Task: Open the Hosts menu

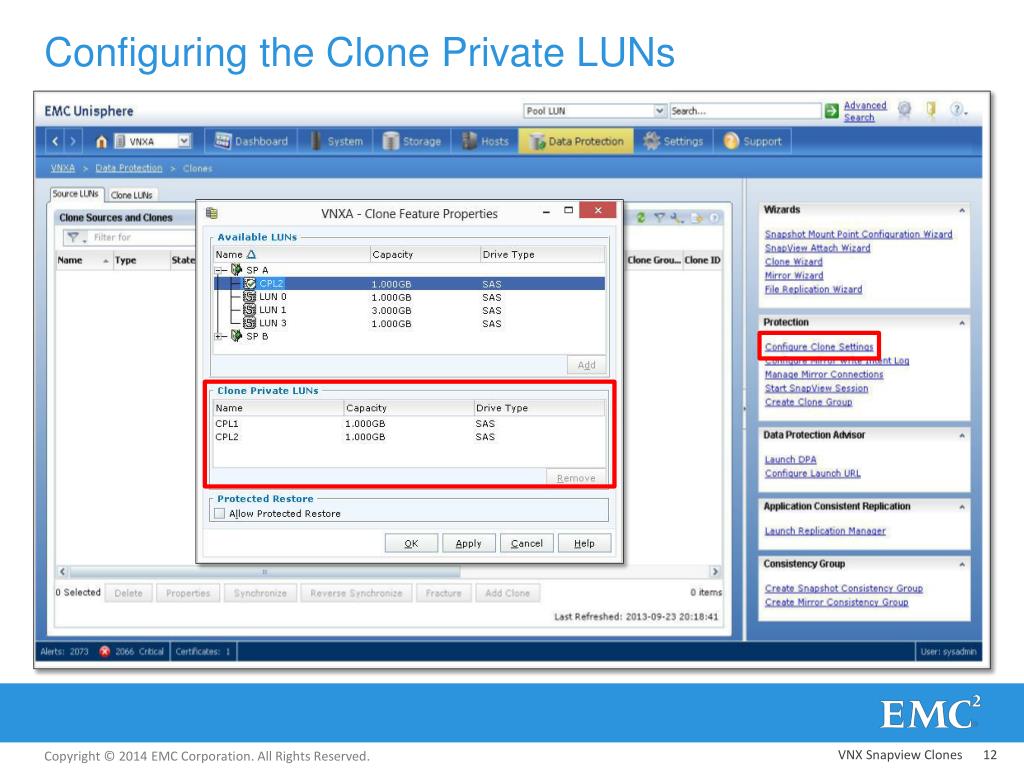Action: (x=485, y=141)
